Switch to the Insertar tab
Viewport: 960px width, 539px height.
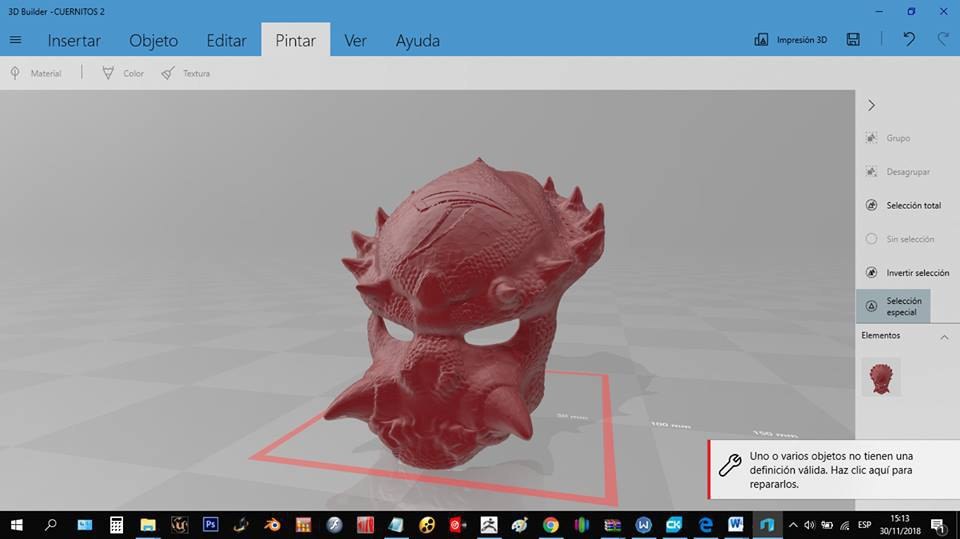coord(74,40)
